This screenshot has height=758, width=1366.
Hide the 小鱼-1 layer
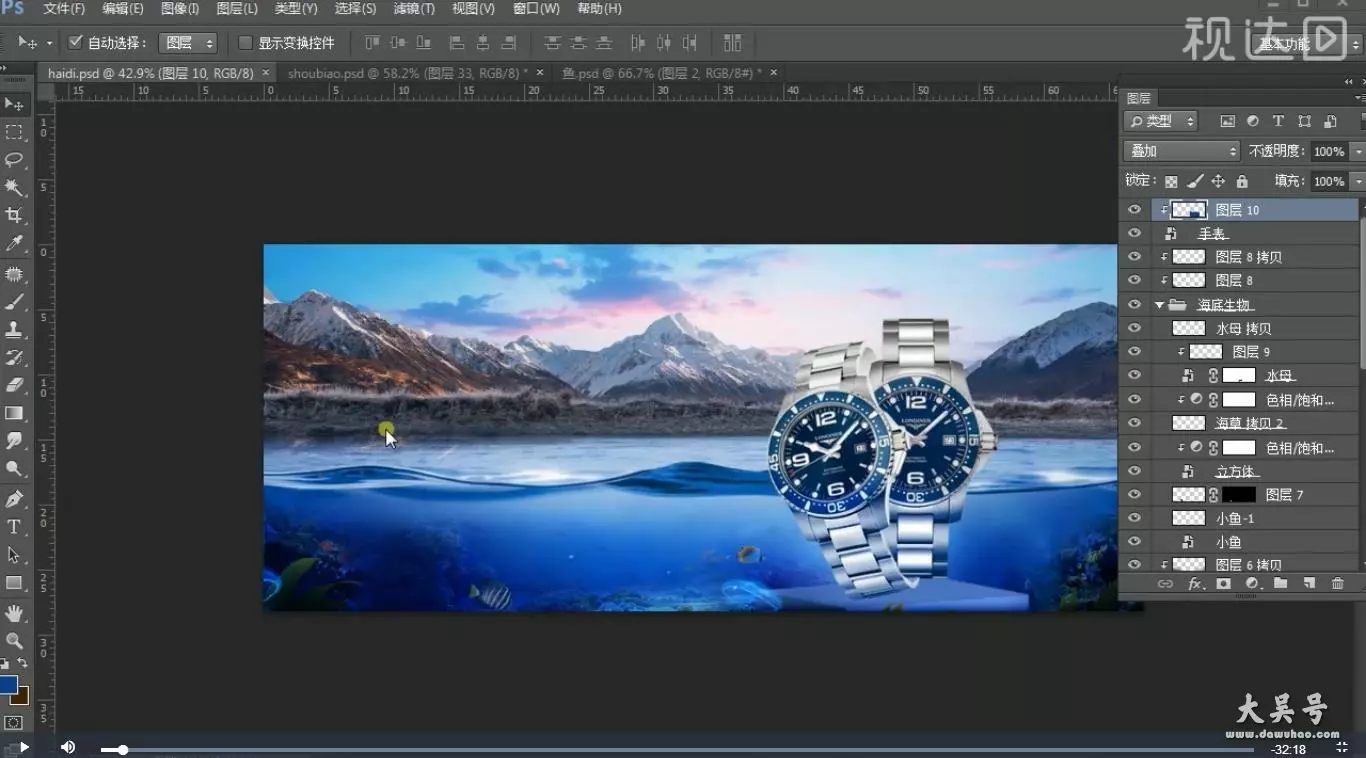1134,518
